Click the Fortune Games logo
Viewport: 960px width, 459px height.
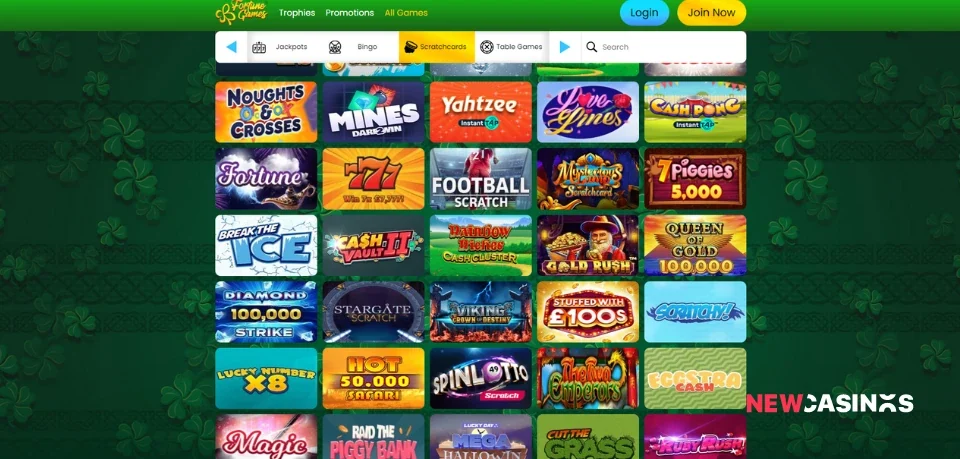[x=242, y=12]
